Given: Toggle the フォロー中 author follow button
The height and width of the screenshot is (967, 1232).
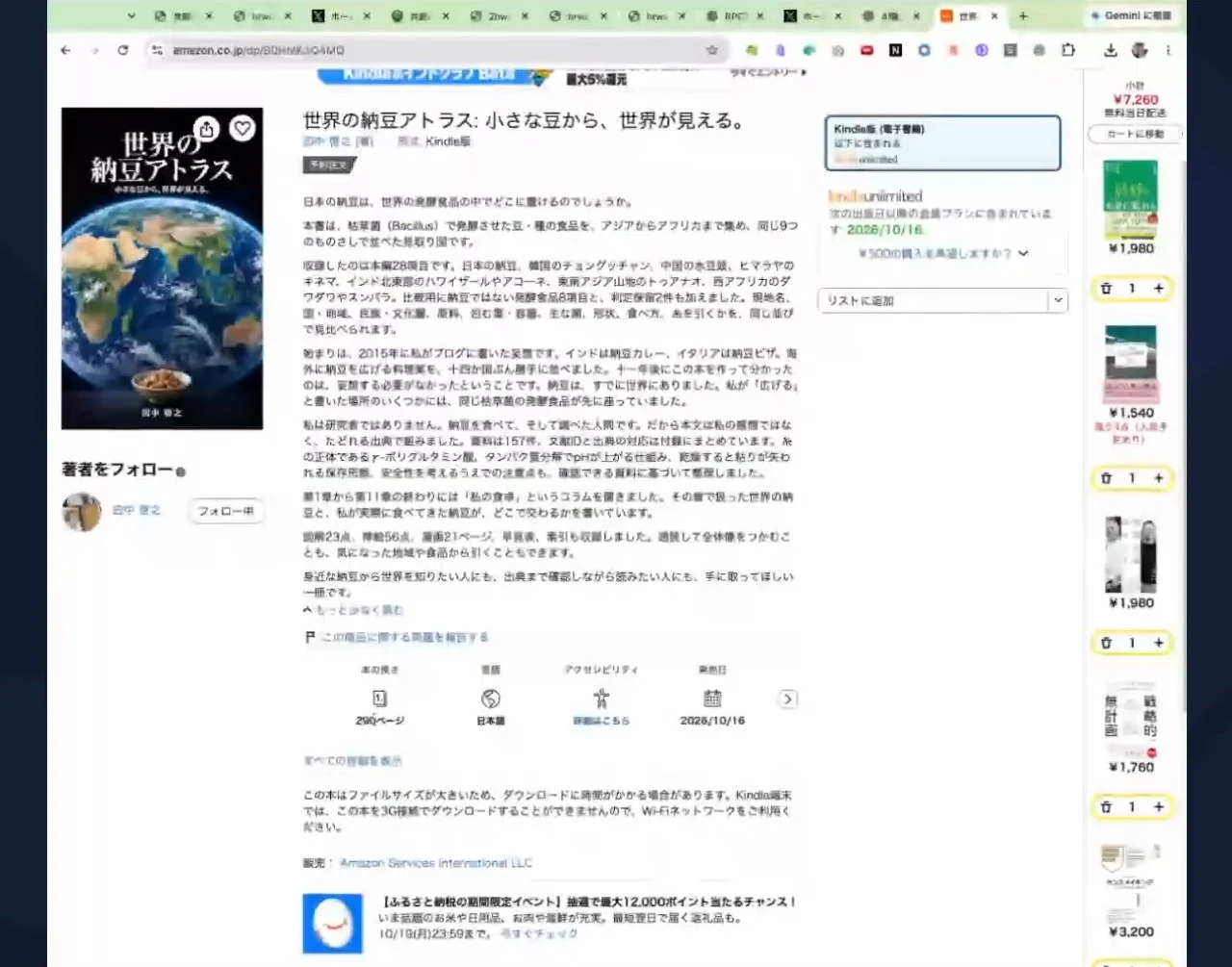Looking at the screenshot, I should pyautogui.click(x=226, y=511).
